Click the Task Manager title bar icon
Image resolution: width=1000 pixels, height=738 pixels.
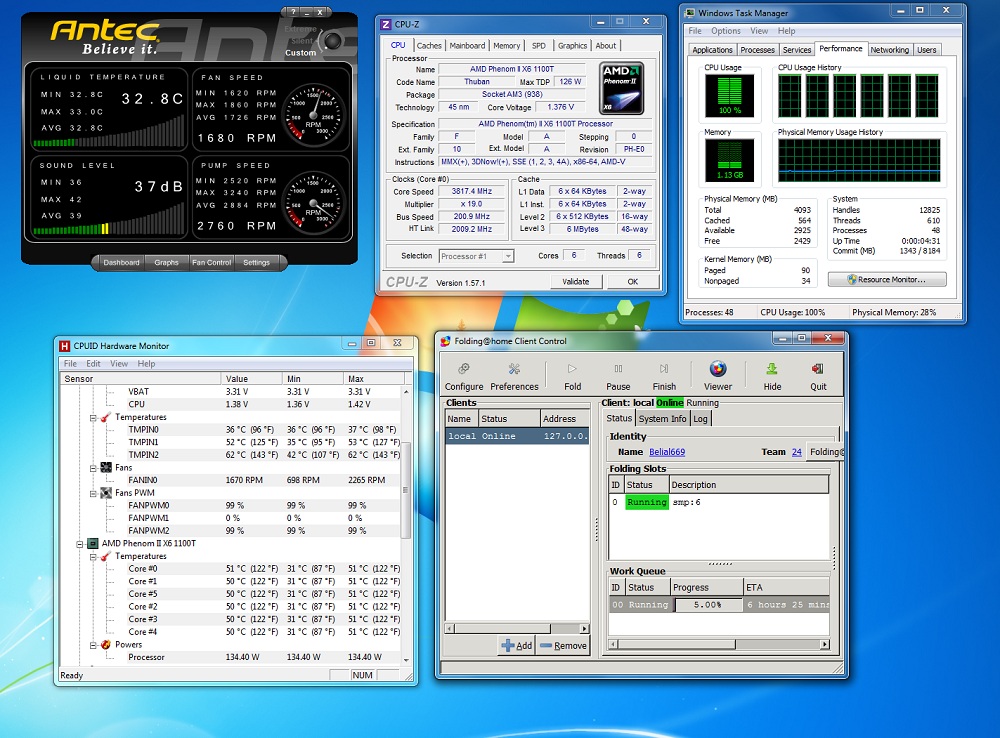point(690,13)
